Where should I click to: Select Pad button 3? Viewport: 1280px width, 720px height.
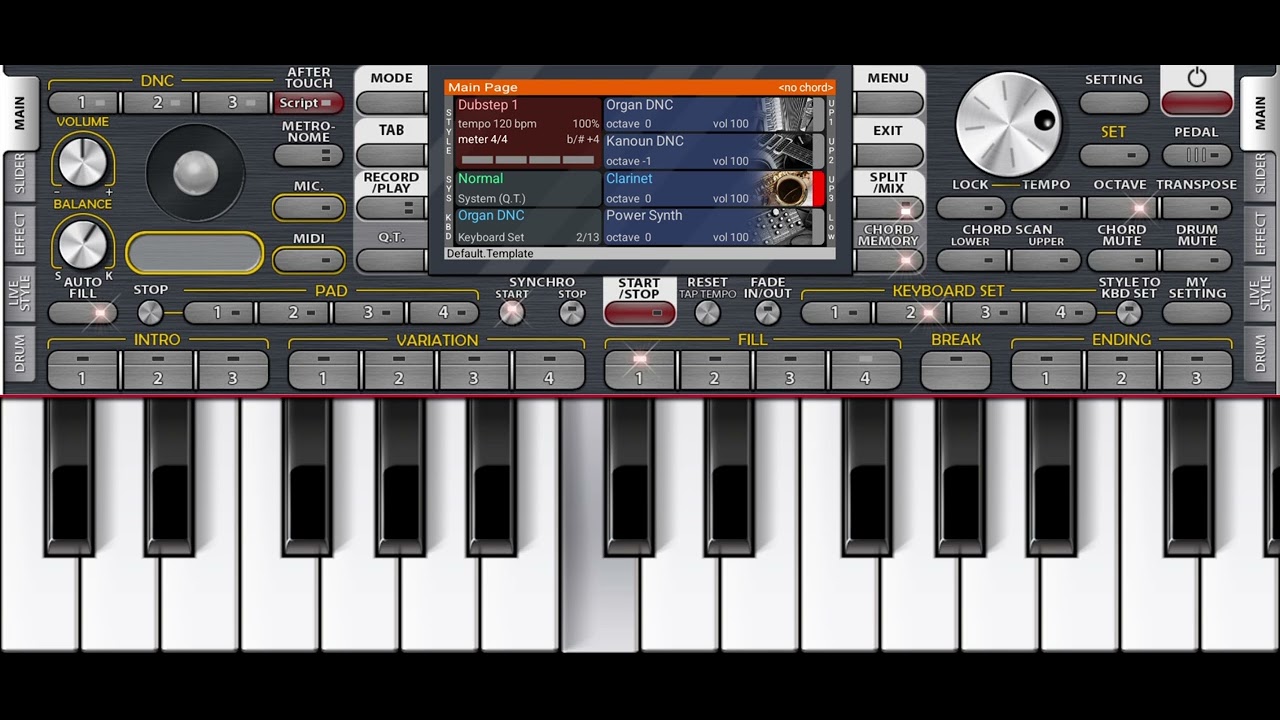(368, 312)
